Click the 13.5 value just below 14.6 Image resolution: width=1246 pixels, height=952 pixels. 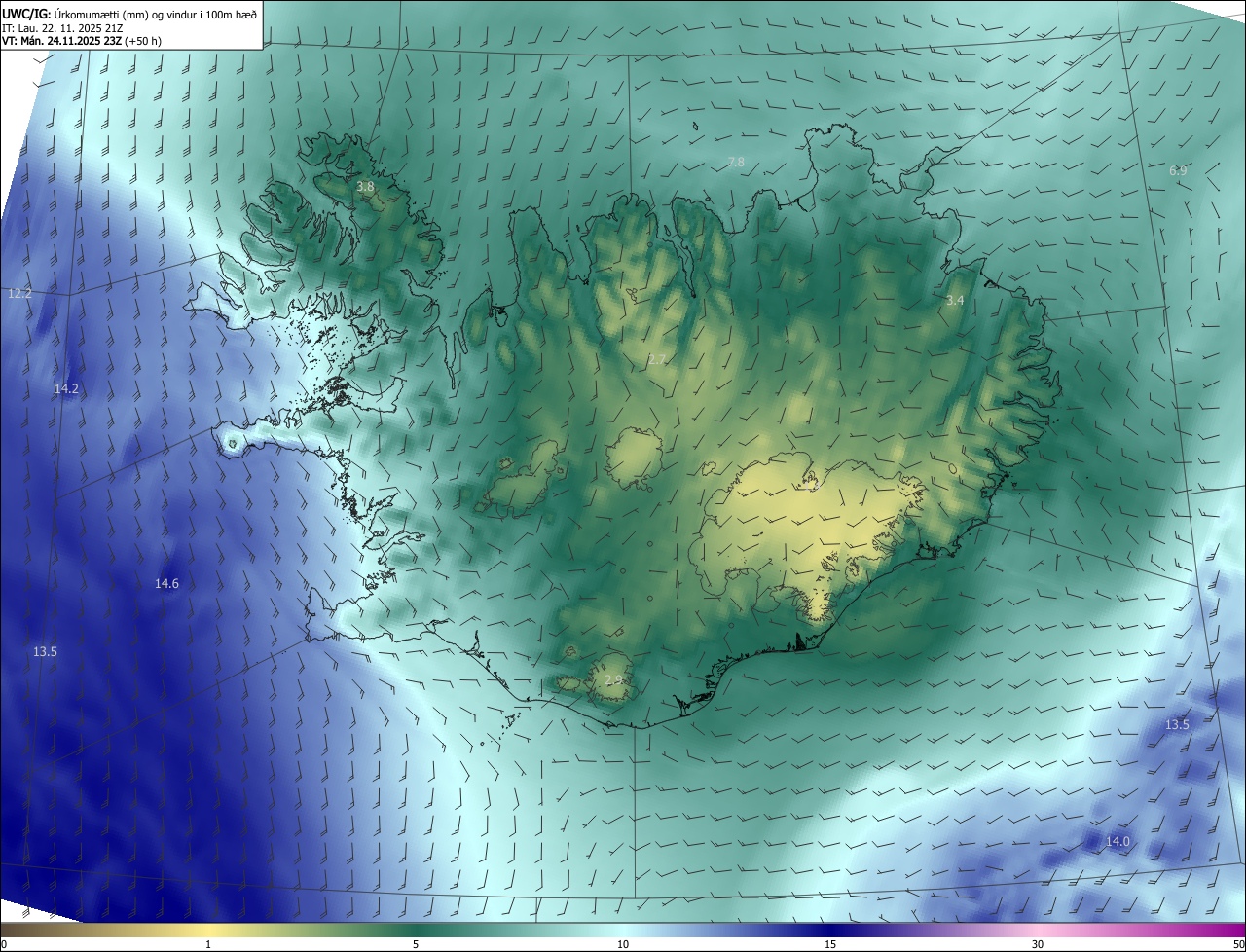pyautogui.click(x=45, y=651)
